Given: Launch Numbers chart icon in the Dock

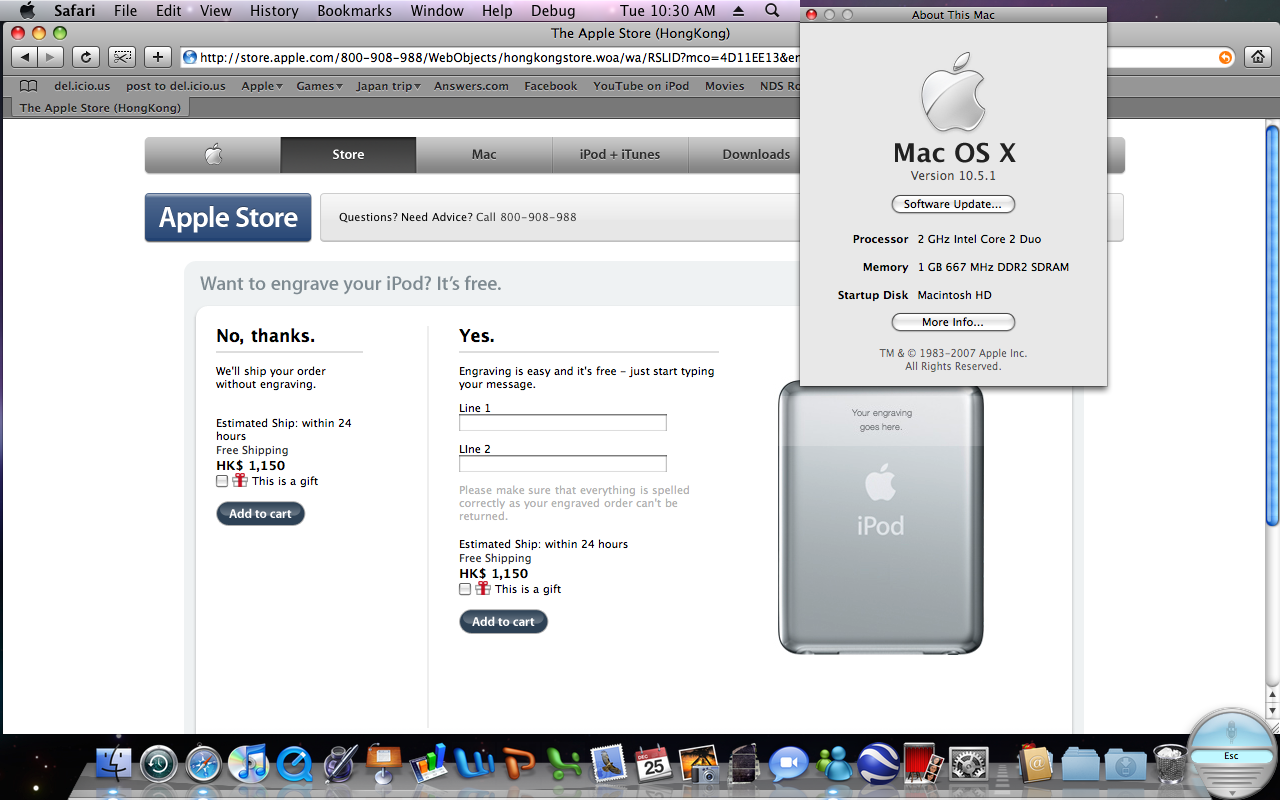Looking at the screenshot, I should [429, 765].
